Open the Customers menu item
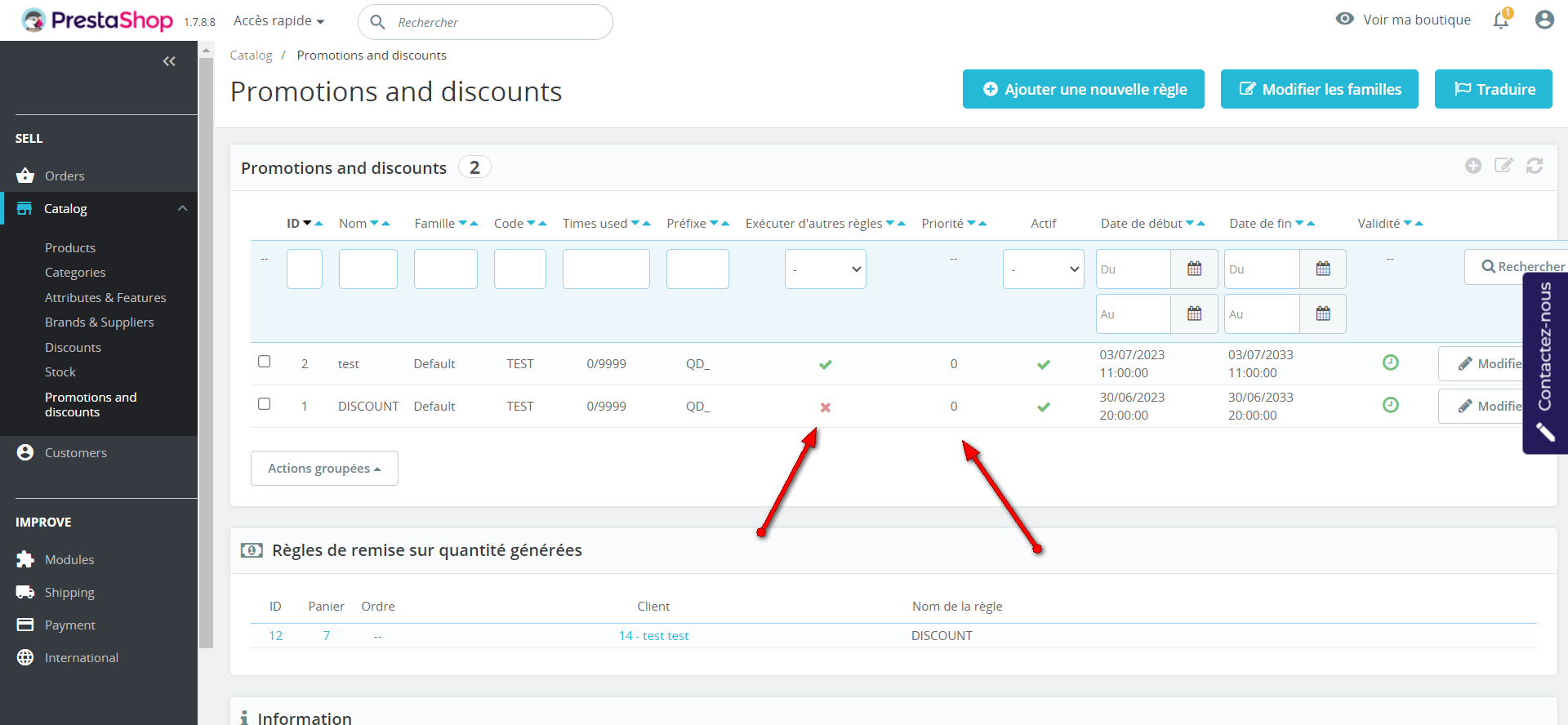Screen dimensions: 1568x725 click(75, 453)
